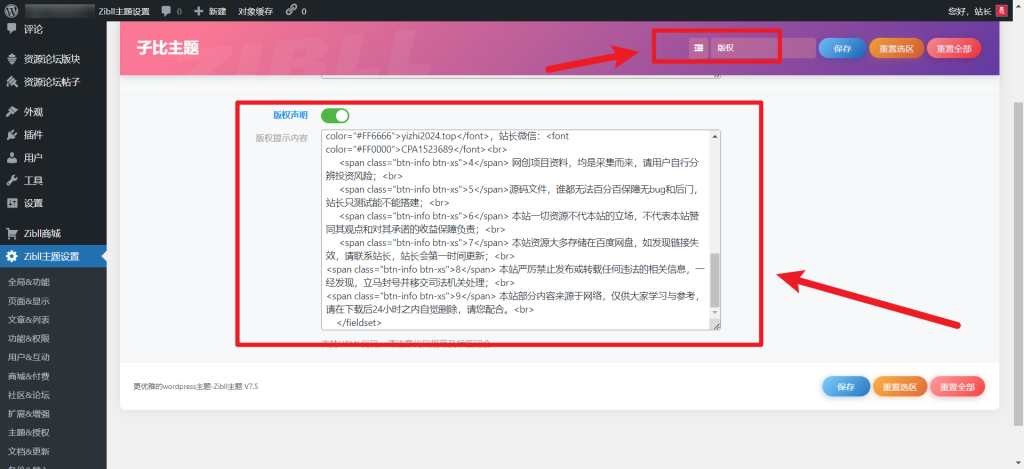Click the list icon beside search box
This screenshot has height=469, width=1024.
(699, 48)
